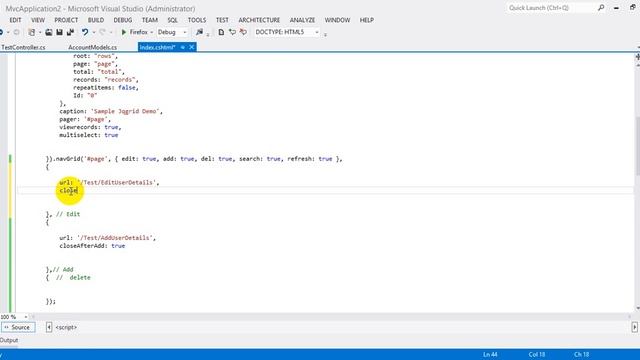Click the '/Test/AddUserDetails' url string
640x360 pixels.
(115, 238)
